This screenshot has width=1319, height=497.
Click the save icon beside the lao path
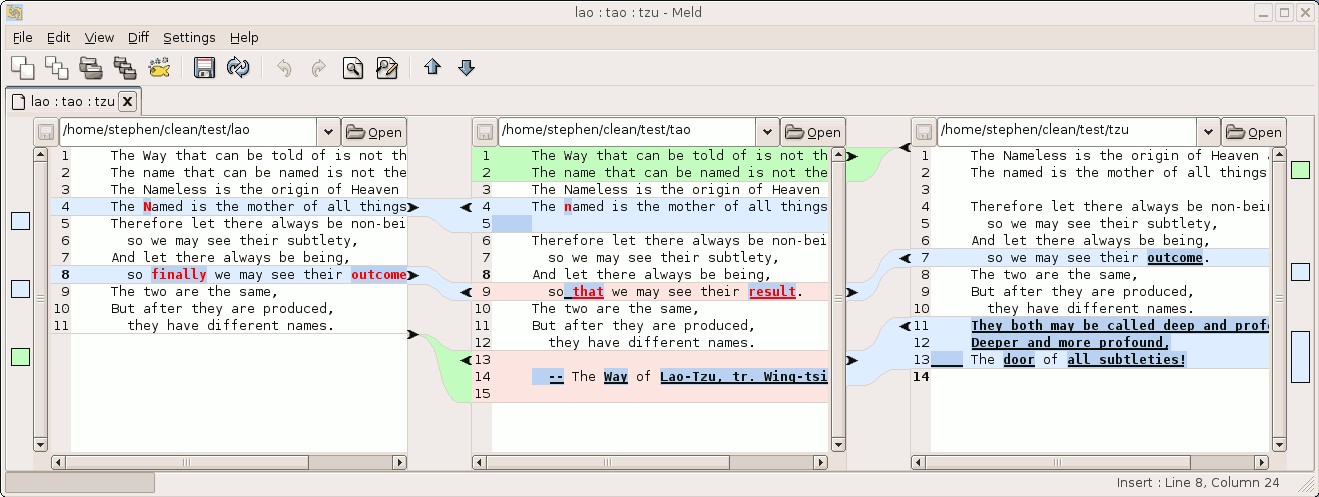(46, 132)
